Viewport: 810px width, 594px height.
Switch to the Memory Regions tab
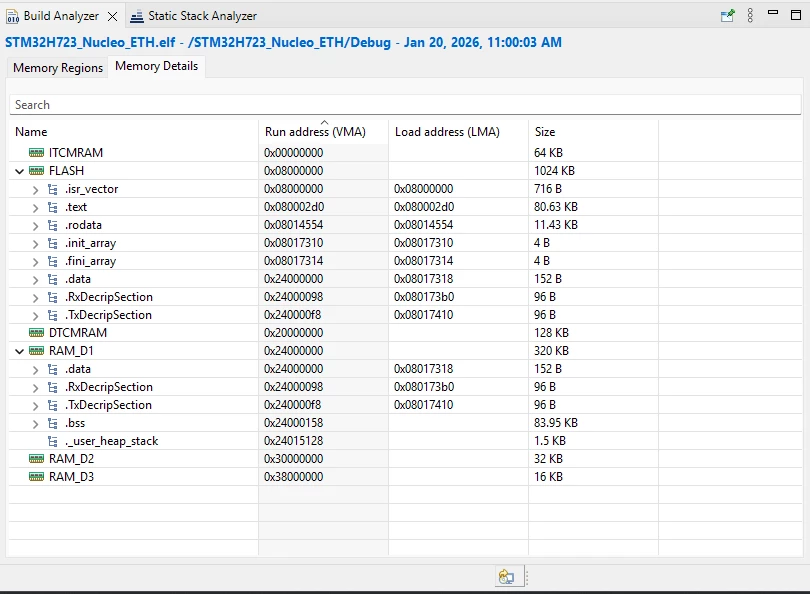point(58,68)
